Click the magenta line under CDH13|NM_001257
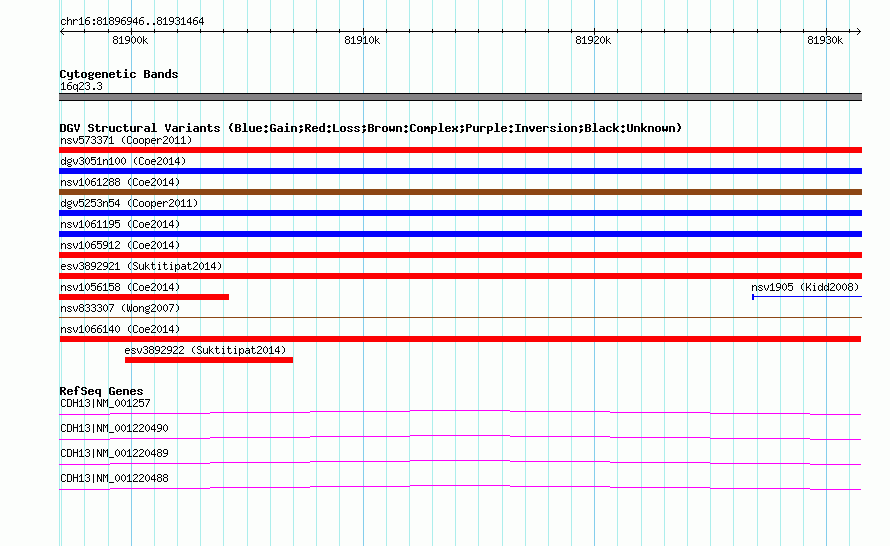 460,413
